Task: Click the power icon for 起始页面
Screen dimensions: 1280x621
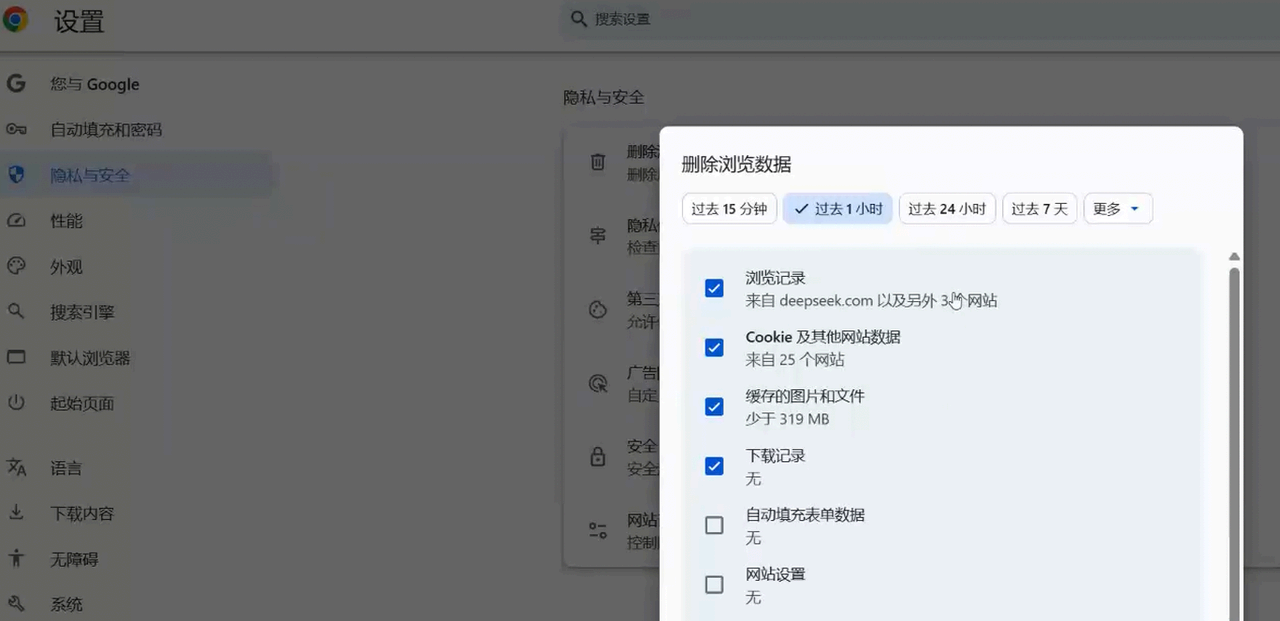Action: point(16,403)
